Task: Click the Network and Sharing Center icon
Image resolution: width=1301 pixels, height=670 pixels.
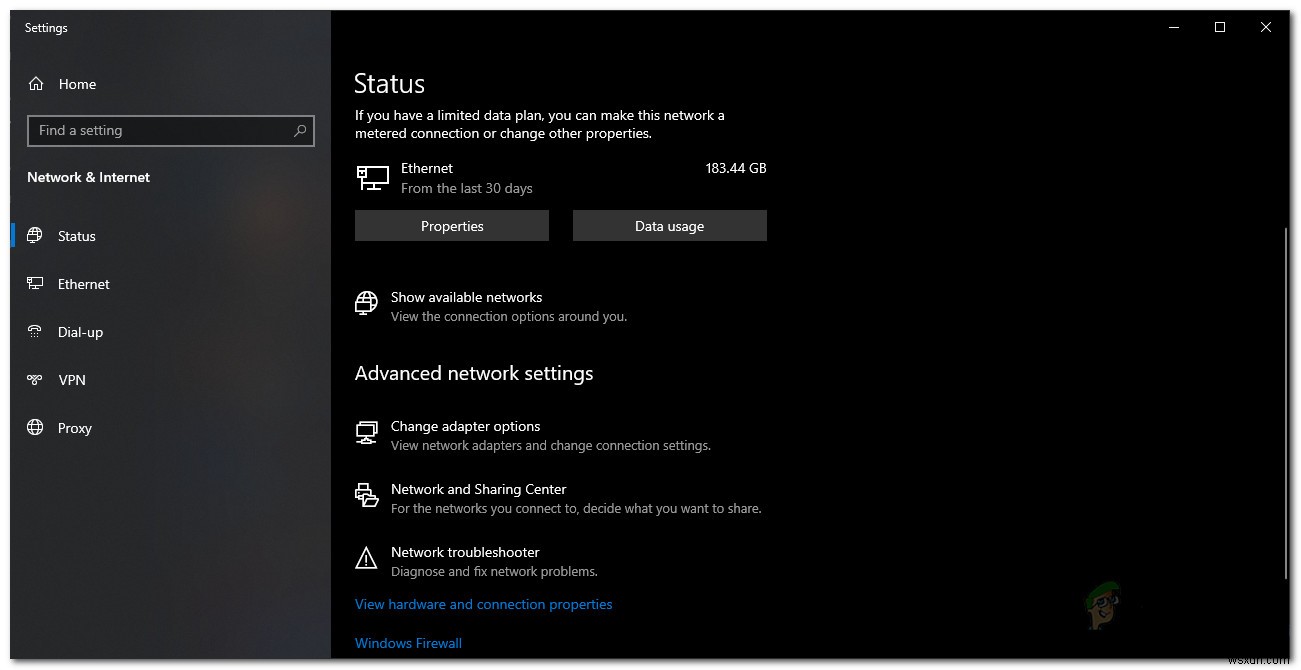Action: [x=366, y=495]
